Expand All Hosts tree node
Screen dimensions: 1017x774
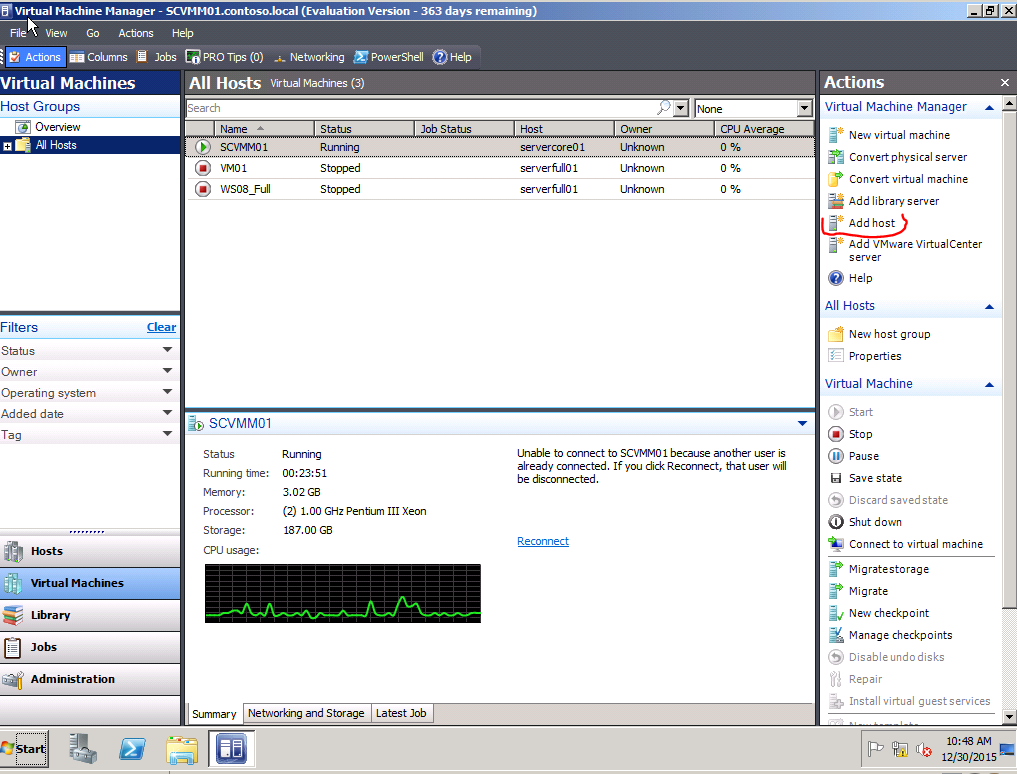click(x=7, y=146)
